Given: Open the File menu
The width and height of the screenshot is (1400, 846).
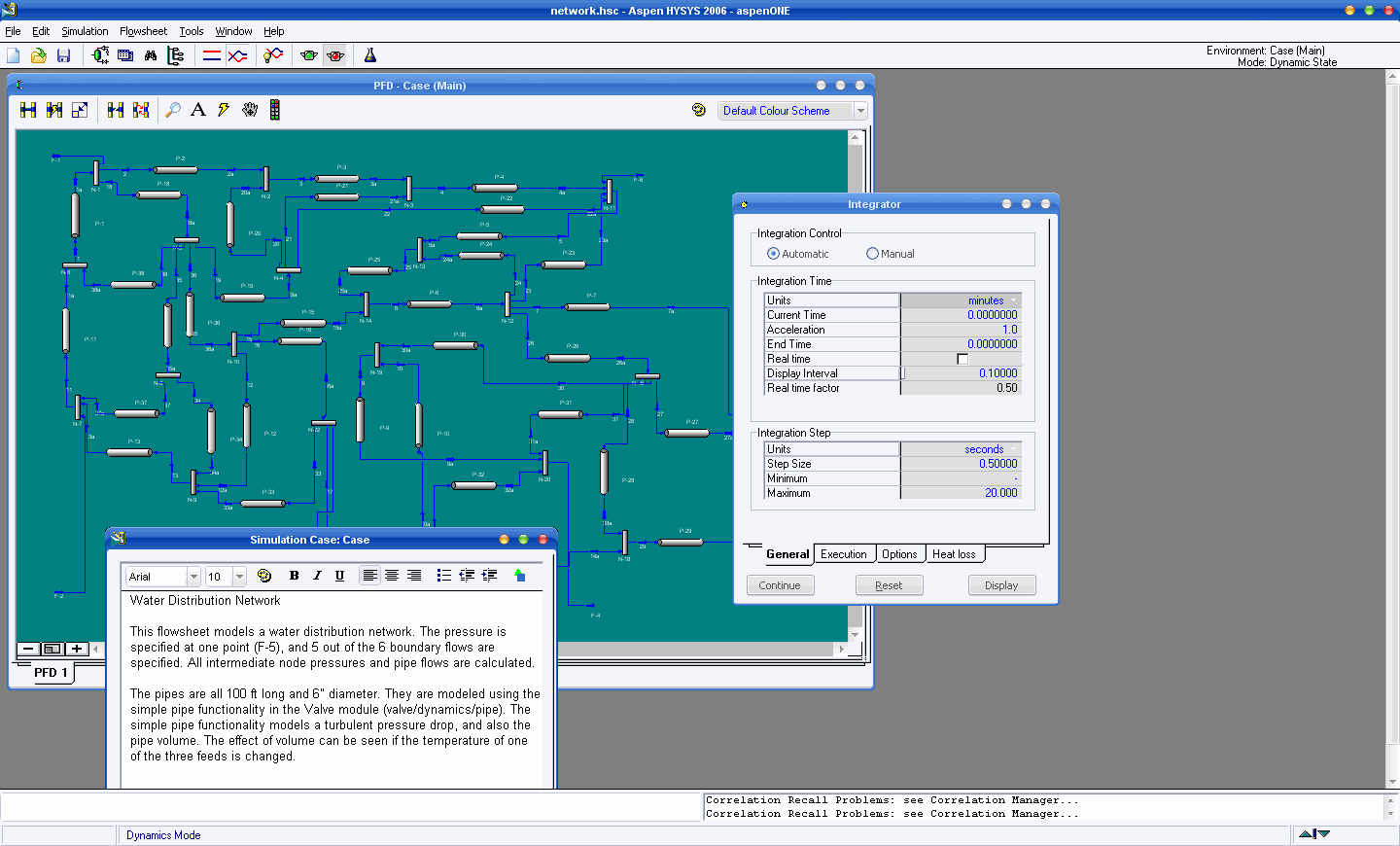Looking at the screenshot, I should tap(13, 31).
